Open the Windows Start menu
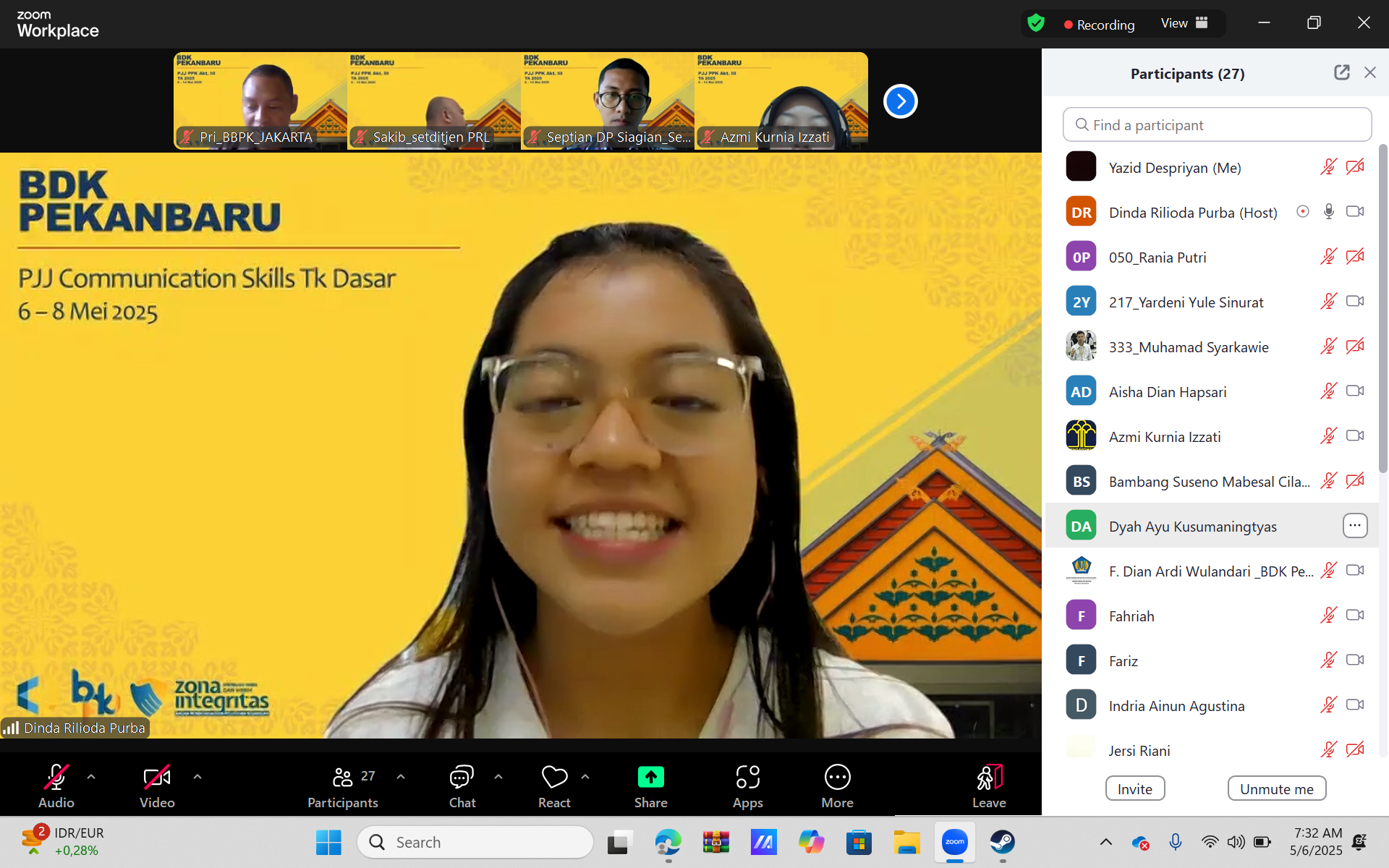The image size is (1389, 868). coord(328,842)
